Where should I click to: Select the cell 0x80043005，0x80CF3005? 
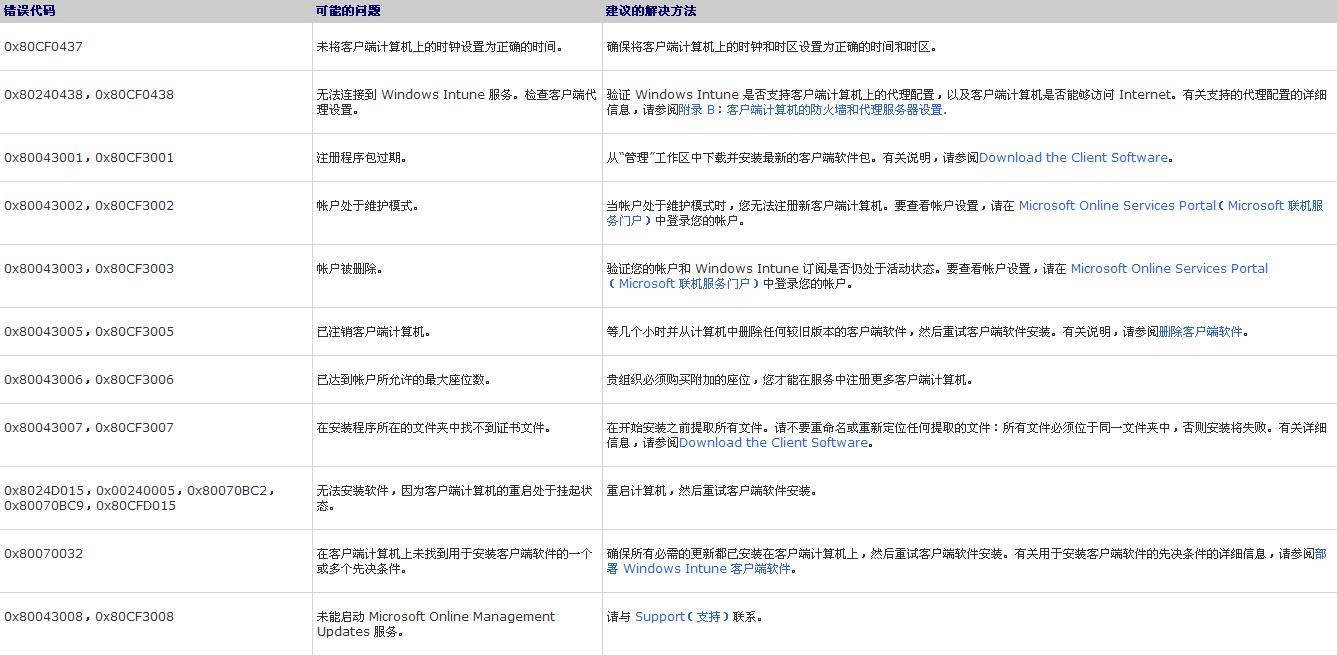(89, 332)
